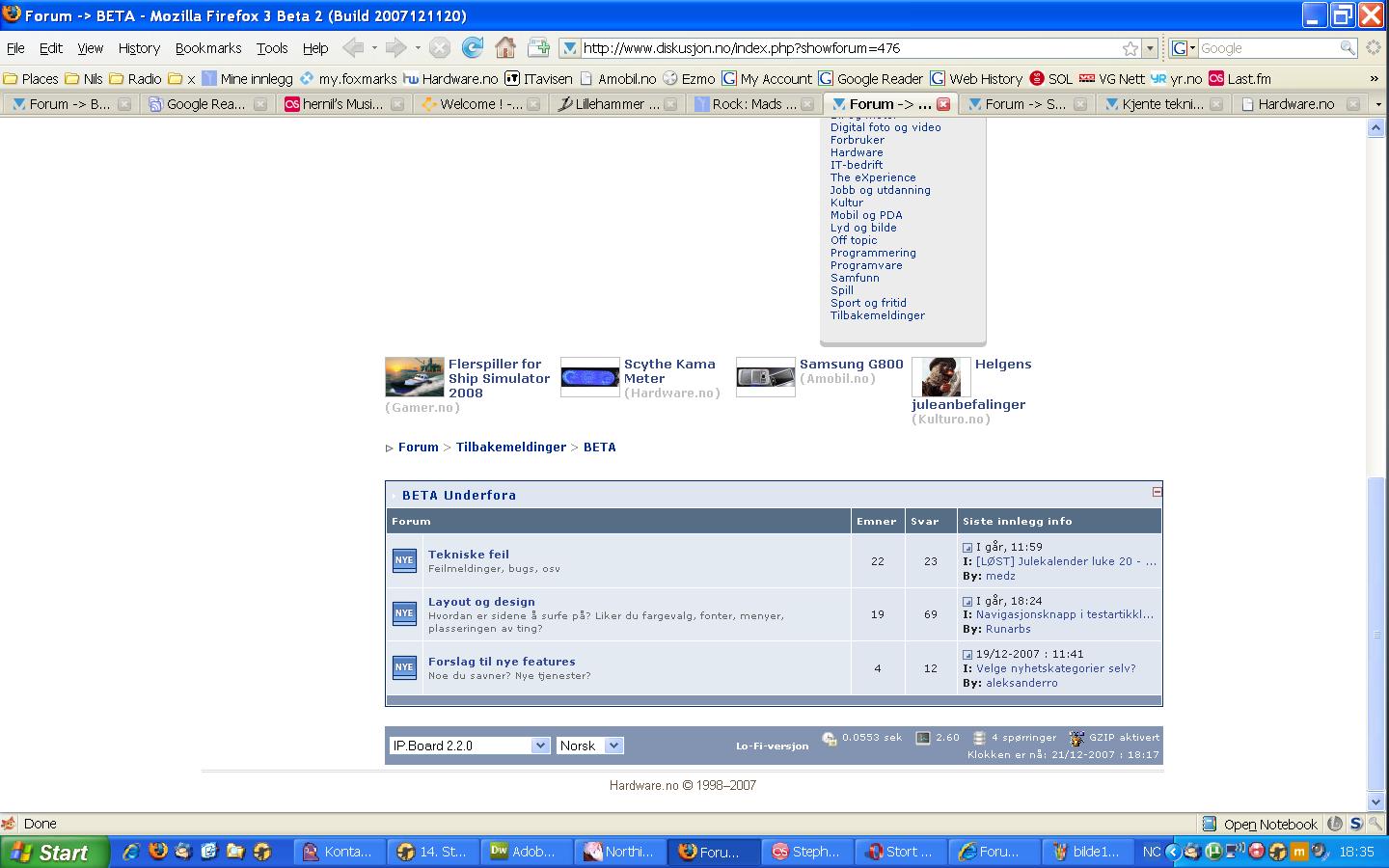Go forward with the Forward arrow button
The height and width of the screenshot is (868, 1389).
pyautogui.click(x=395, y=47)
